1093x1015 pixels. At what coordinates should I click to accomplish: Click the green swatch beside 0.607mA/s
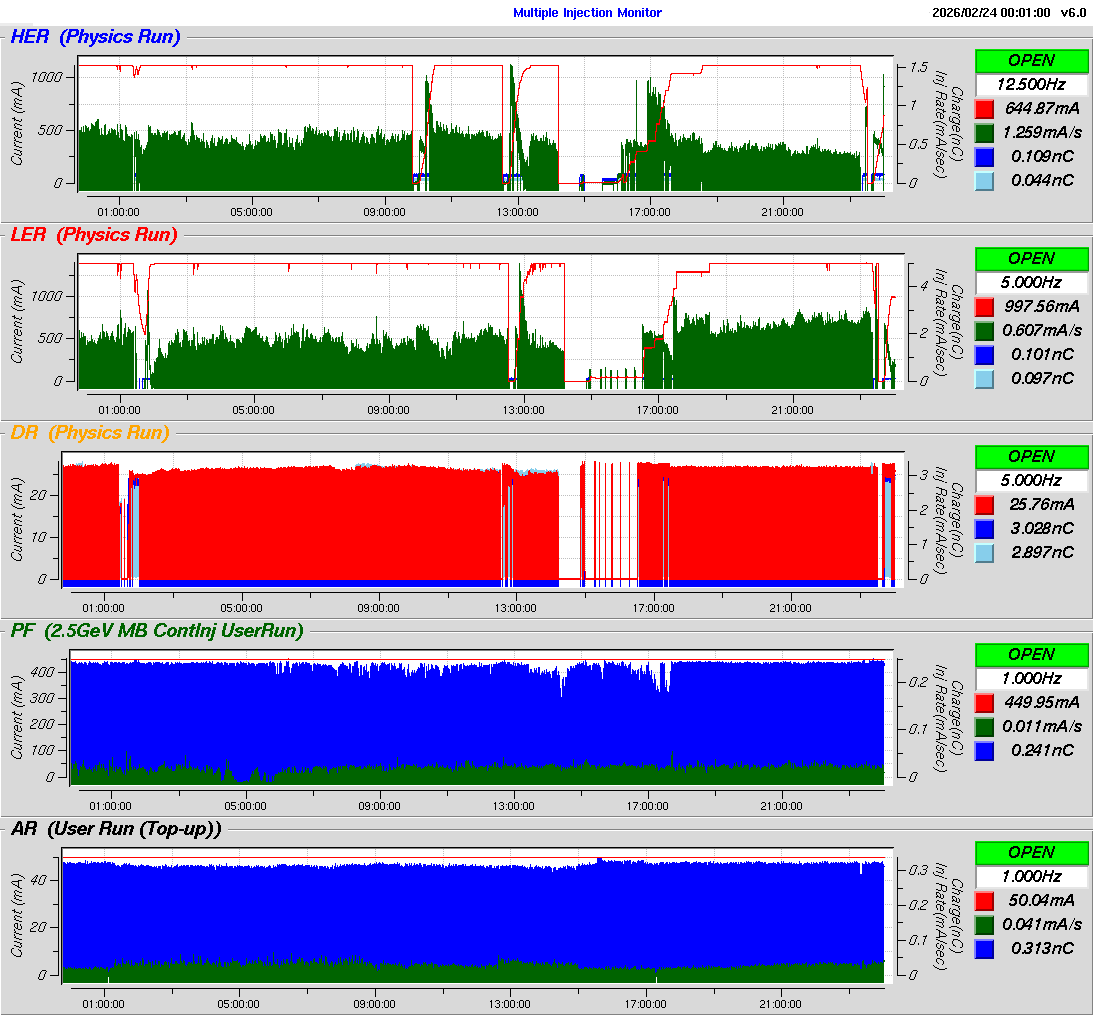[x=984, y=330]
